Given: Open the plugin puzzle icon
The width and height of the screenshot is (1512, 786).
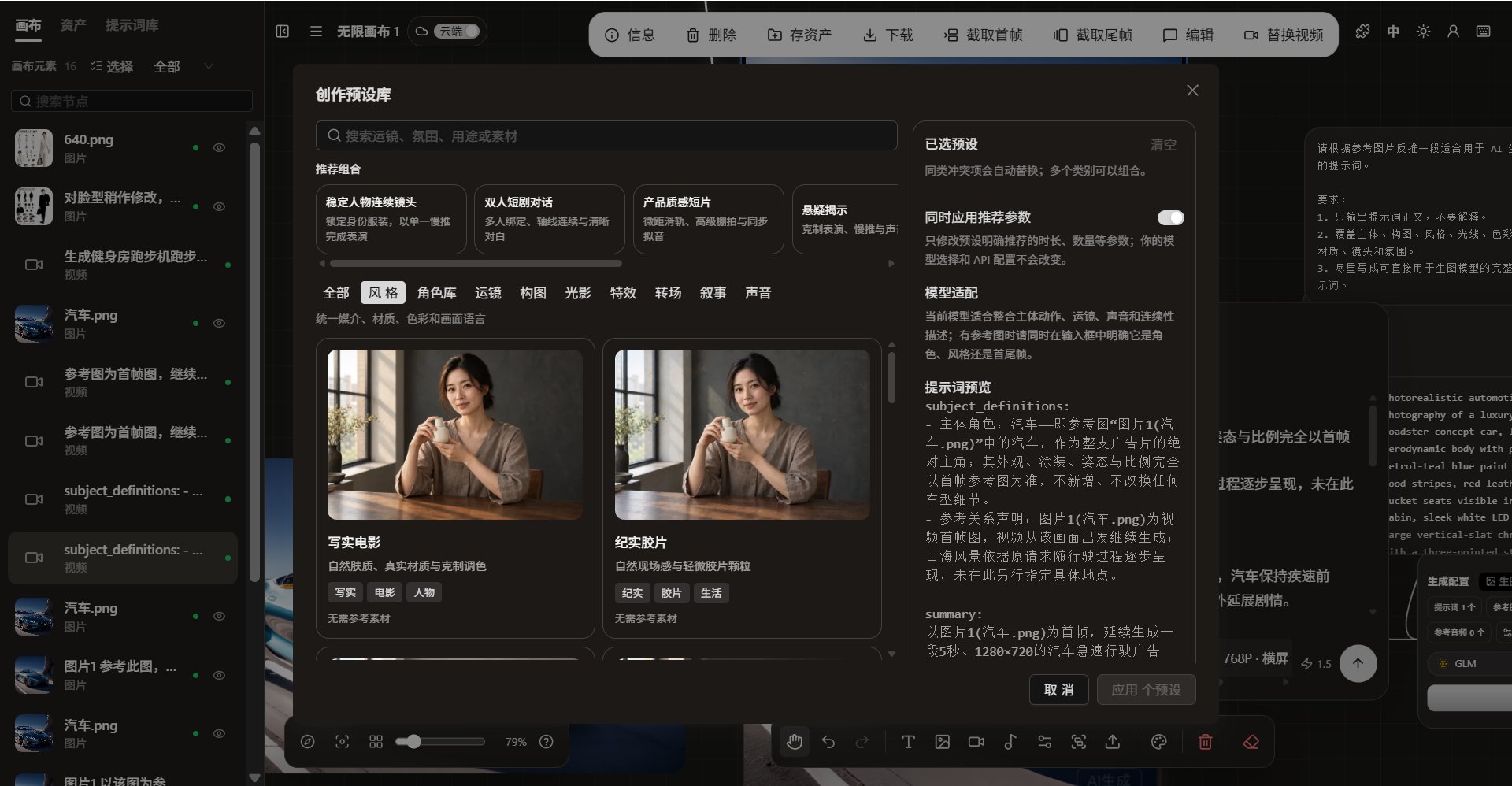Looking at the screenshot, I should [1362, 32].
